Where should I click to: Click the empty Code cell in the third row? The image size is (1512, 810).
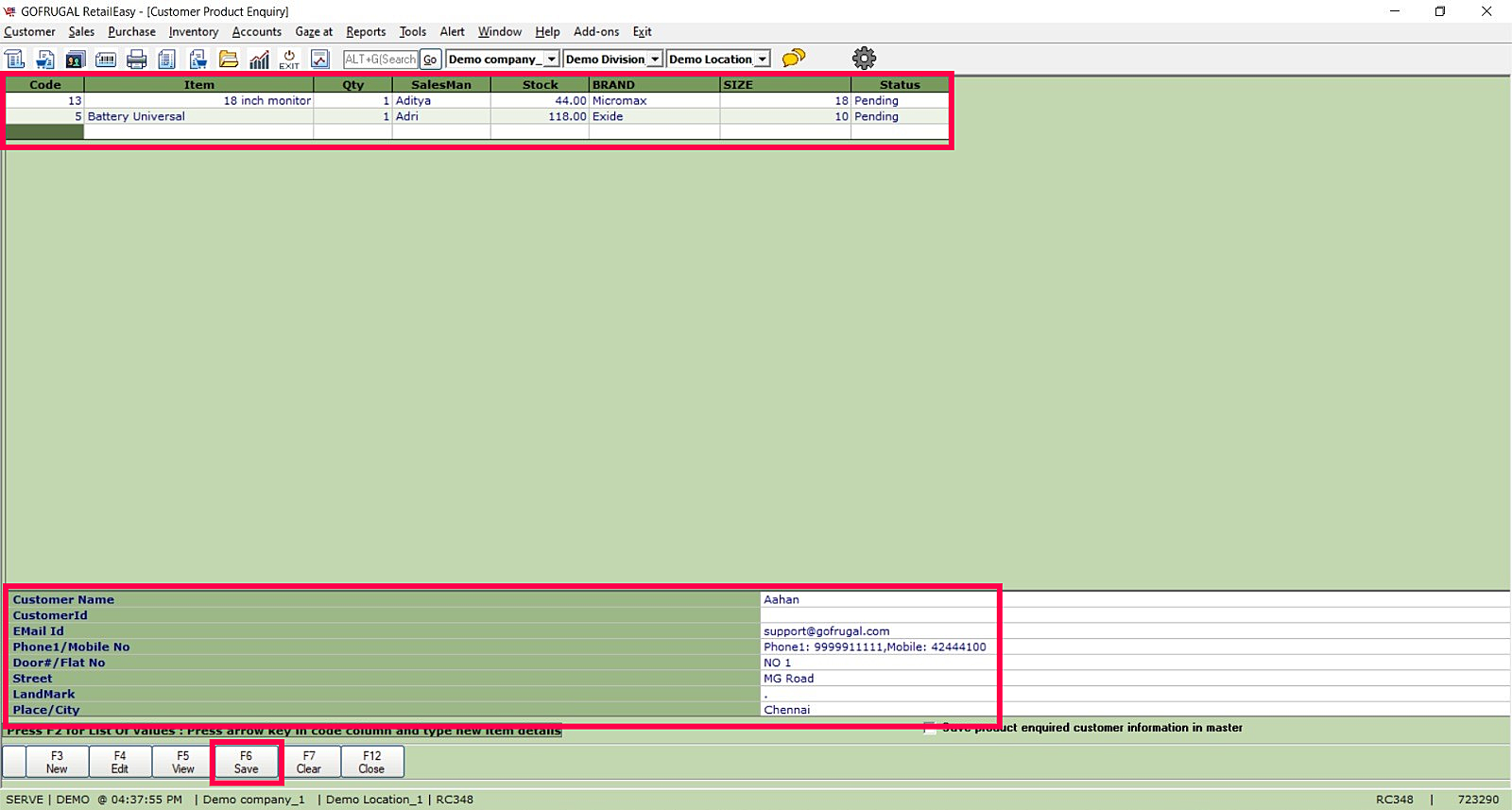tap(44, 132)
